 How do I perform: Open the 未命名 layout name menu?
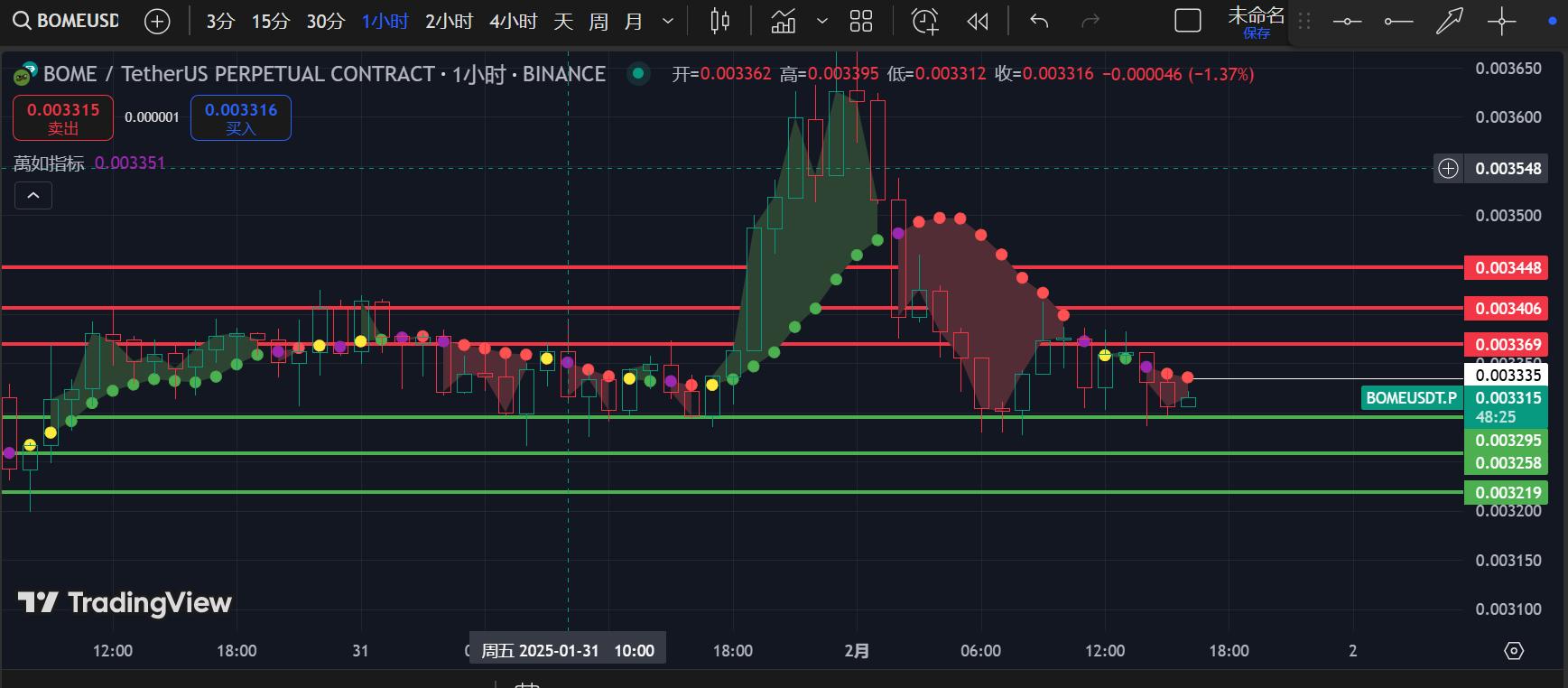point(1256,14)
